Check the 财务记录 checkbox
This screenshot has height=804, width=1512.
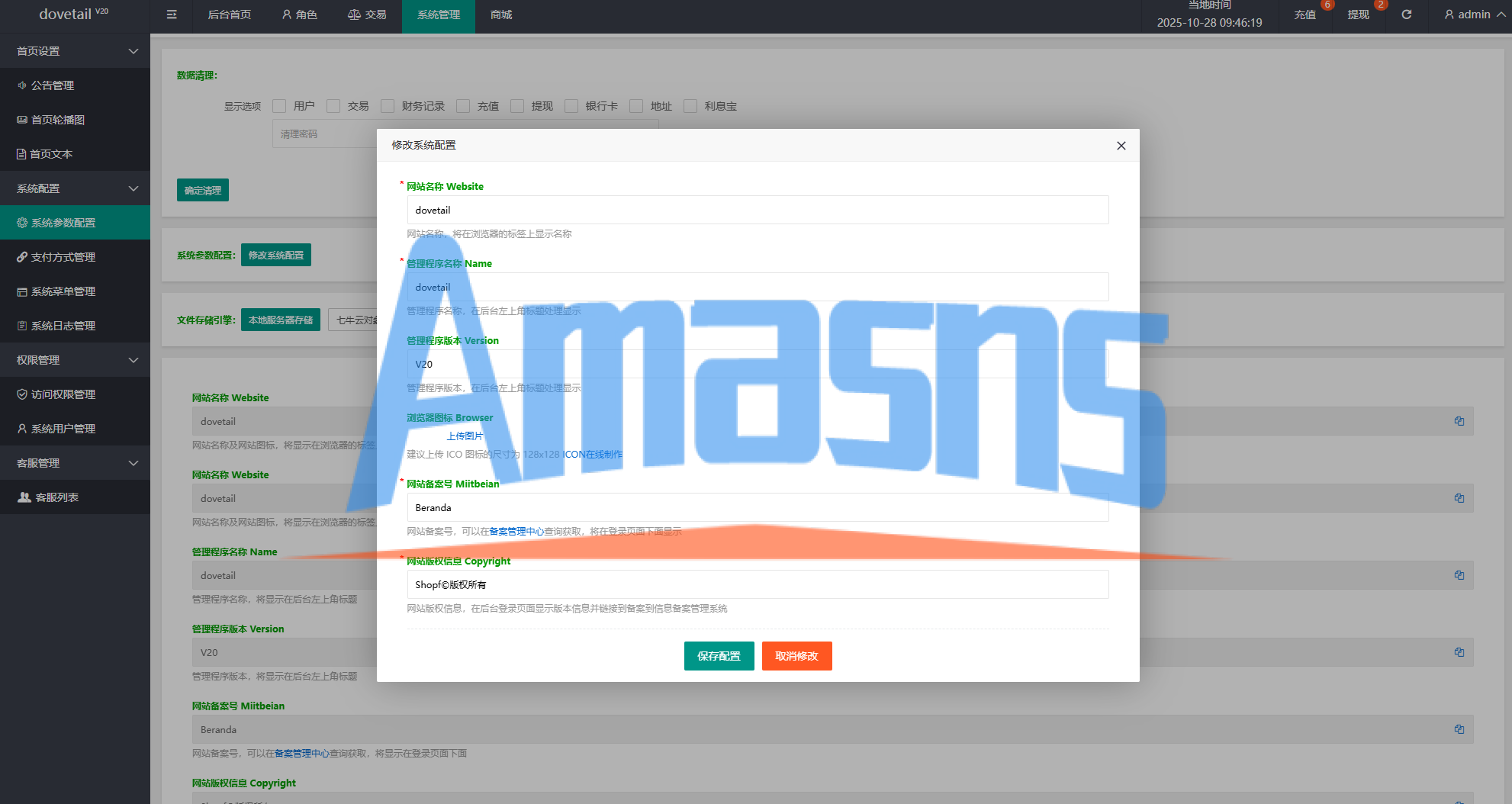[388, 106]
